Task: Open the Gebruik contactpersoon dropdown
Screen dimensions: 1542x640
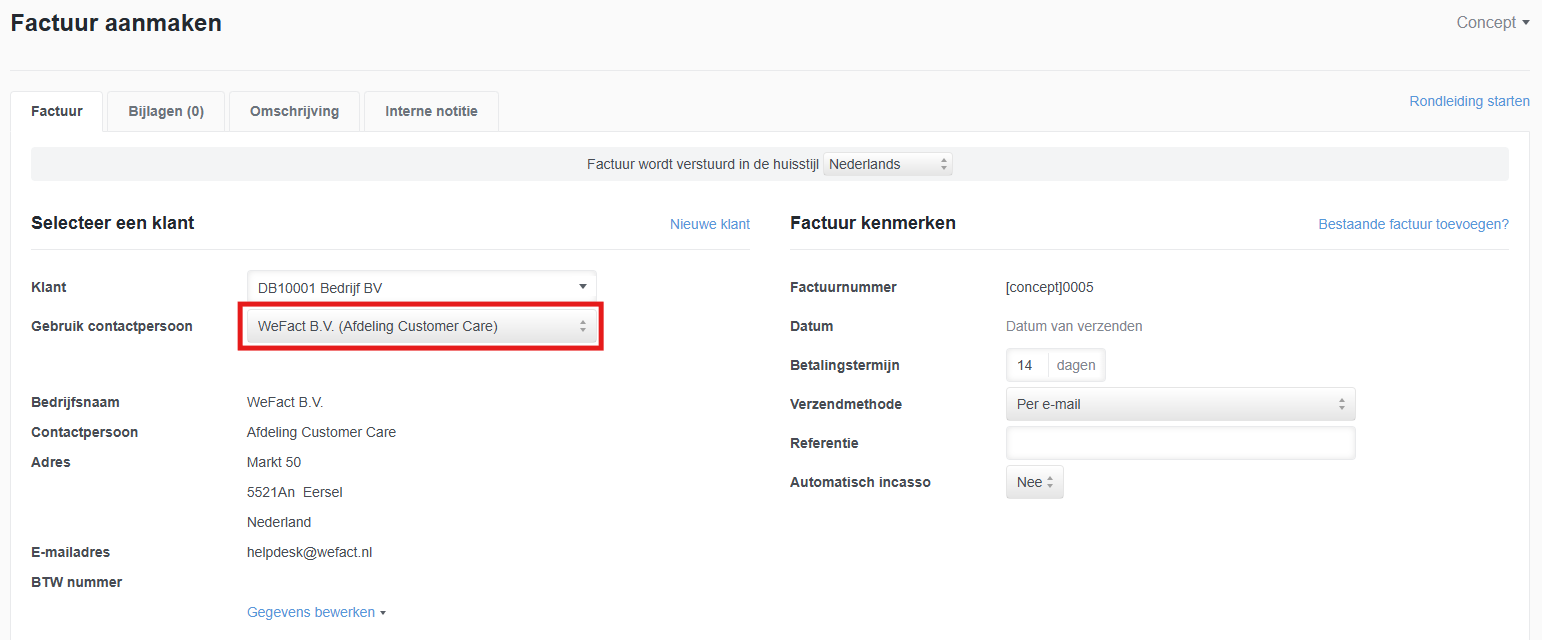Action: [421, 326]
